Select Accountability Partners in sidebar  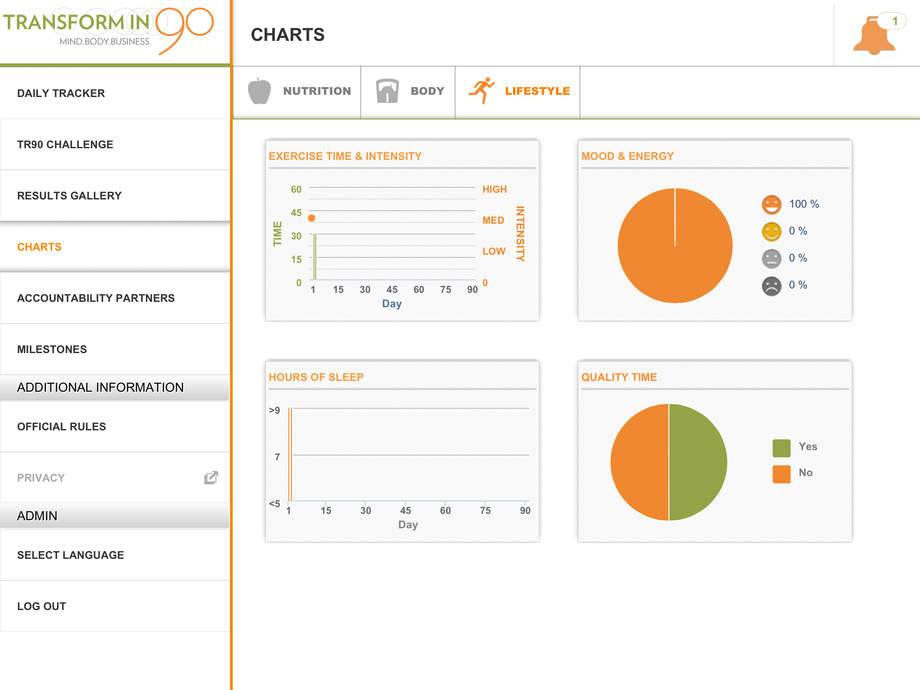click(x=96, y=298)
